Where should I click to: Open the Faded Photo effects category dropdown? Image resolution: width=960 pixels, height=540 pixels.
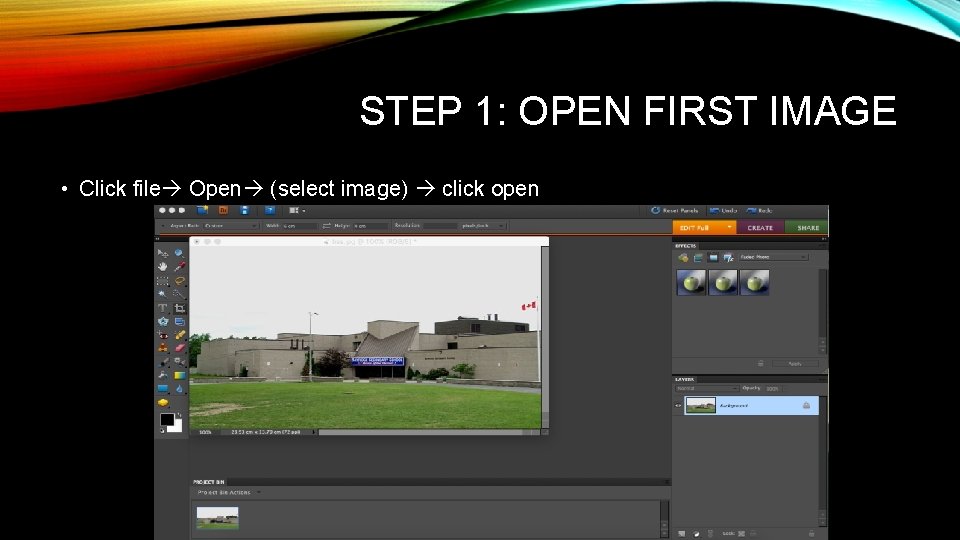773,257
